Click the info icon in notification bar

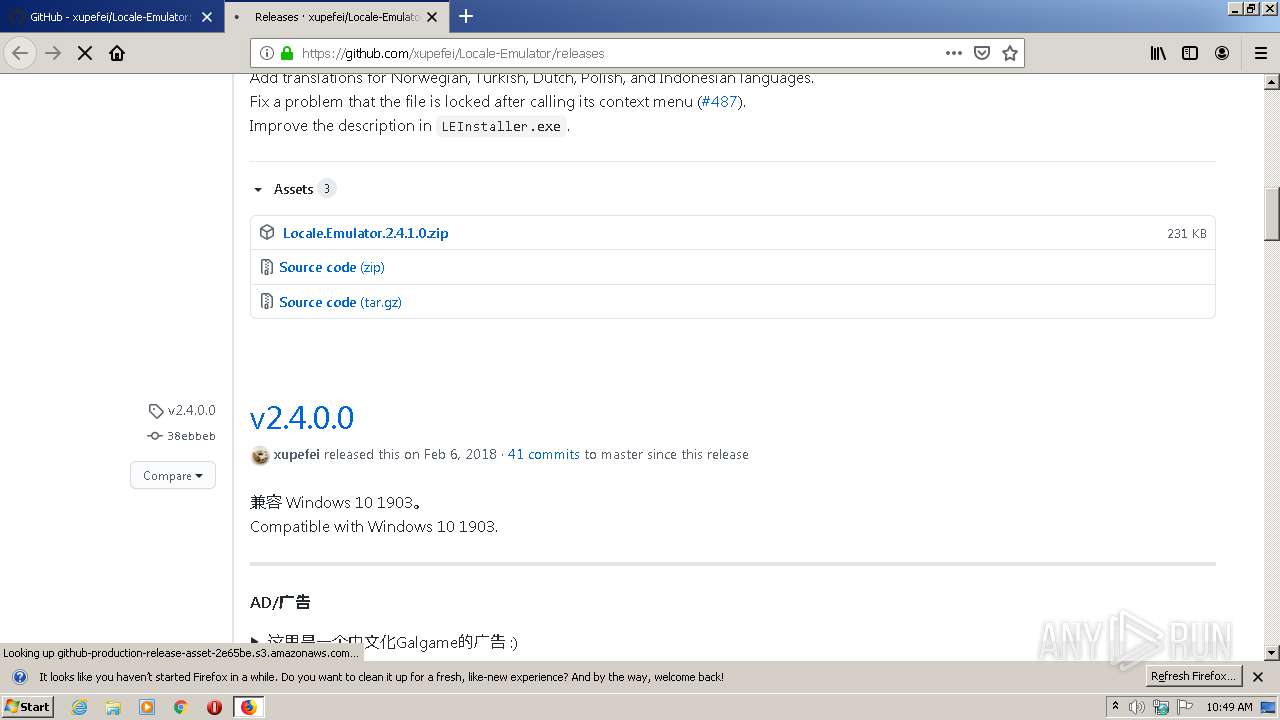(x=19, y=677)
